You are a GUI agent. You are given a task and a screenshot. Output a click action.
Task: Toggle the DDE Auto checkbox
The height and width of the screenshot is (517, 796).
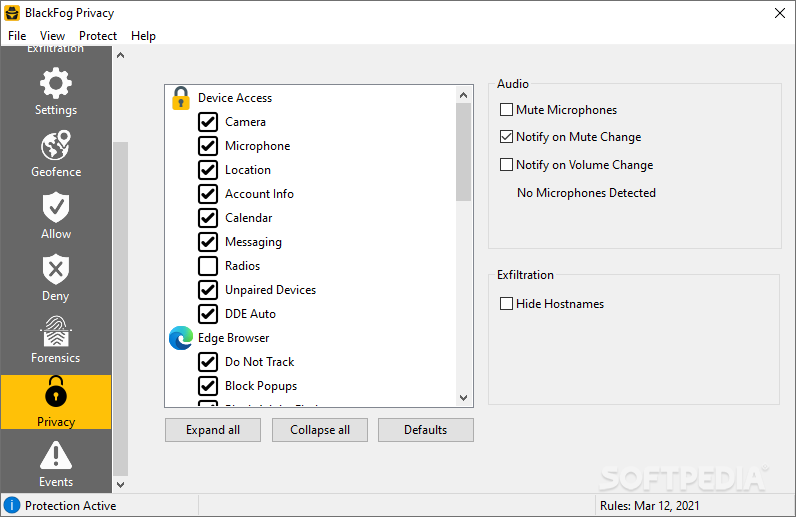coord(208,314)
